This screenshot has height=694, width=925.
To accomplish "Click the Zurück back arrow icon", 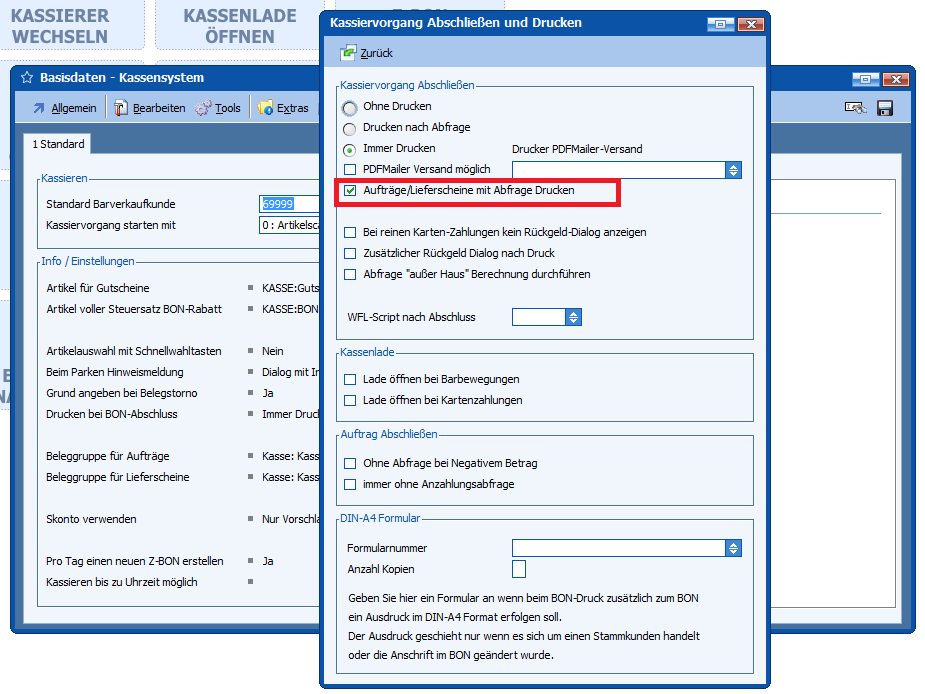I will [x=348, y=52].
